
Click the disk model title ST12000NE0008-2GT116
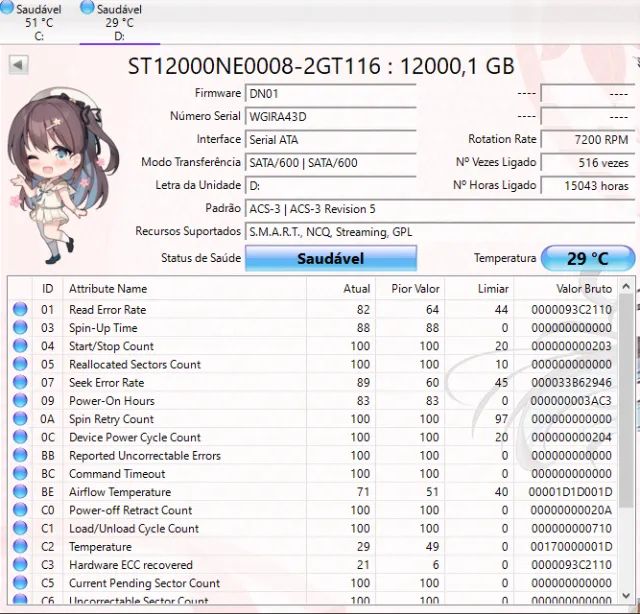click(x=321, y=66)
